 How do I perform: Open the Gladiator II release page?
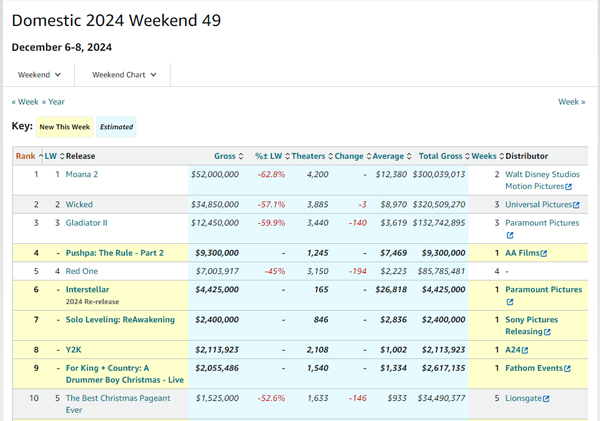[86, 223]
